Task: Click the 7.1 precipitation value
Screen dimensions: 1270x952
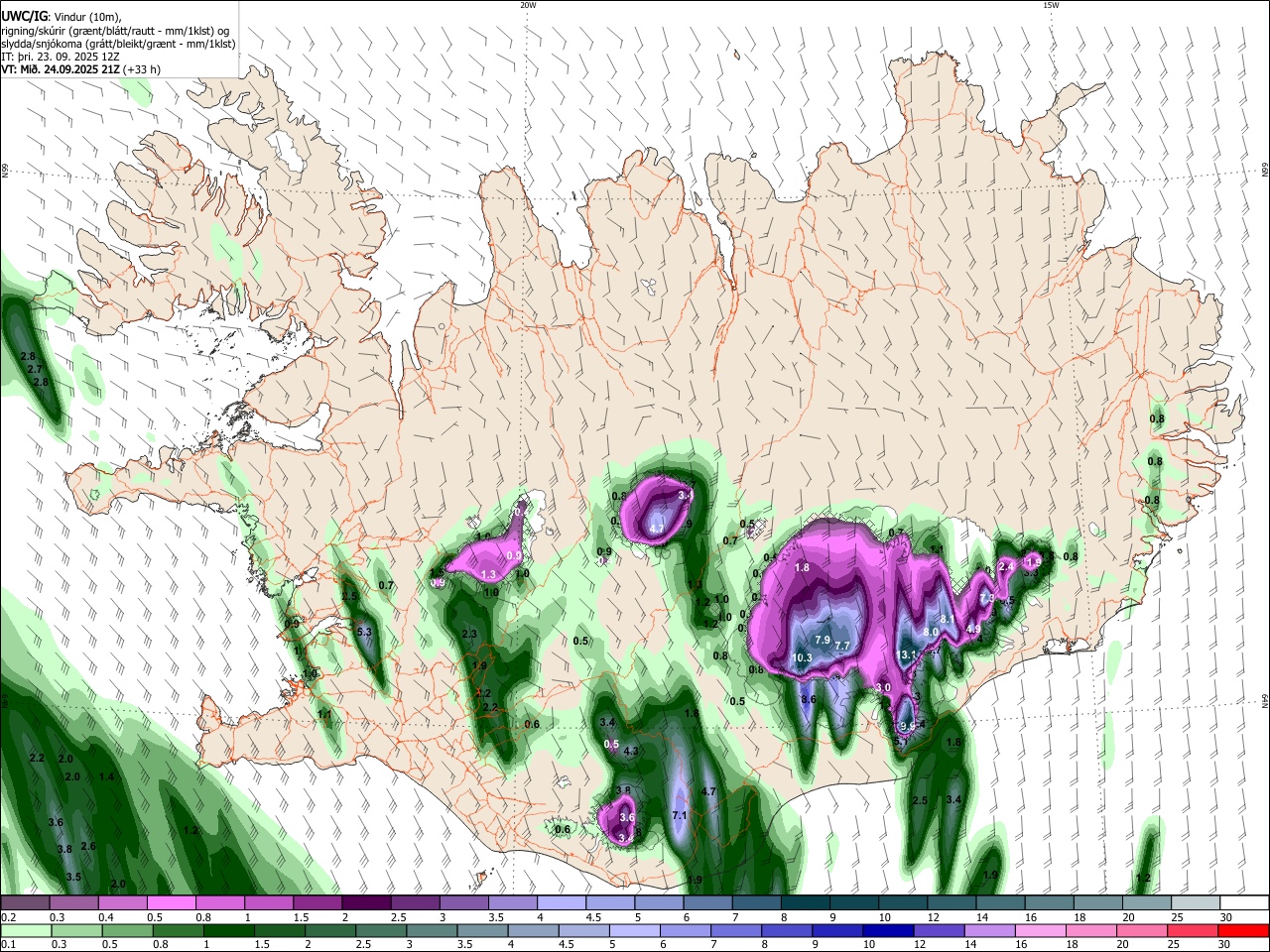Action: point(680,816)
